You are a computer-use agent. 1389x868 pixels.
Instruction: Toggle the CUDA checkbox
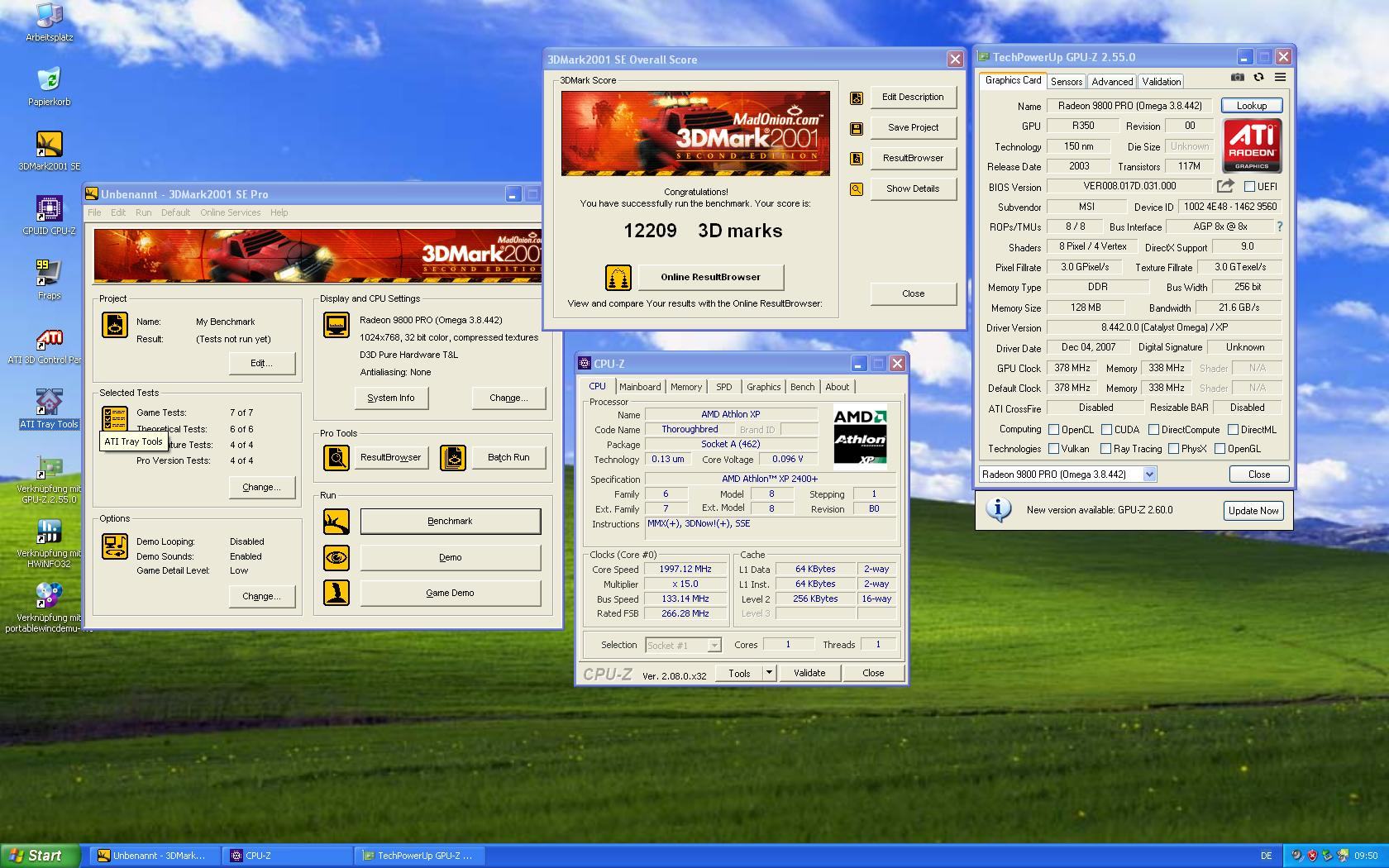click(1107, 430)
